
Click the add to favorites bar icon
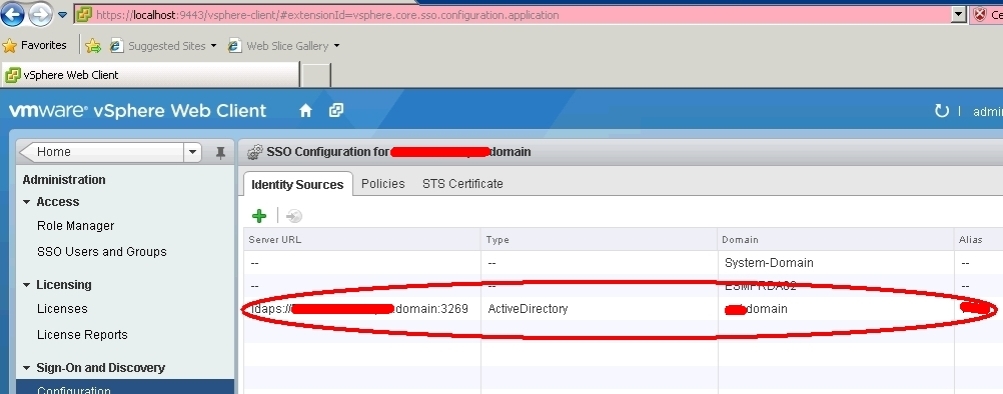pyautogui.click(x=93, y=45)
